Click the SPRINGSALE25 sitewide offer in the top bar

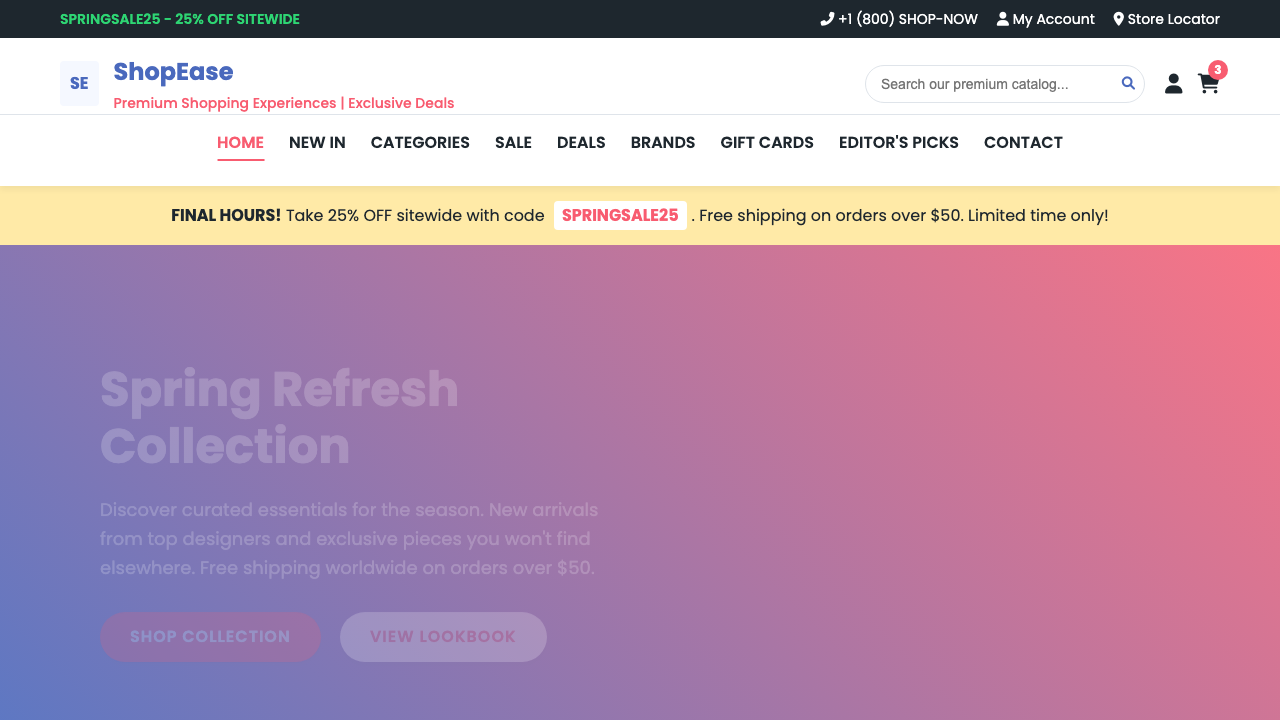coord(179,18)
